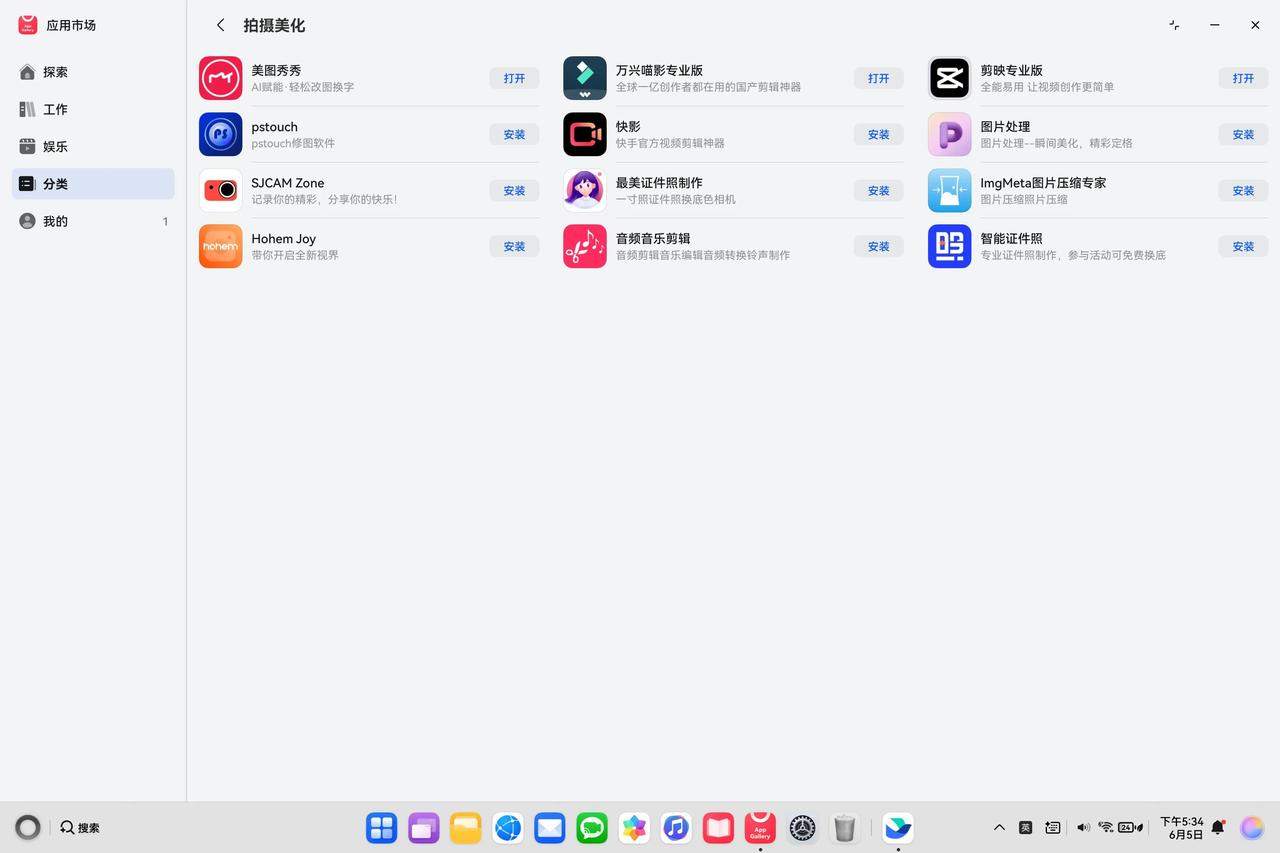This screenshot has height=853, width=1280.
Task: Open the green chat app in the dock
Action: click(x=592, y=828)
